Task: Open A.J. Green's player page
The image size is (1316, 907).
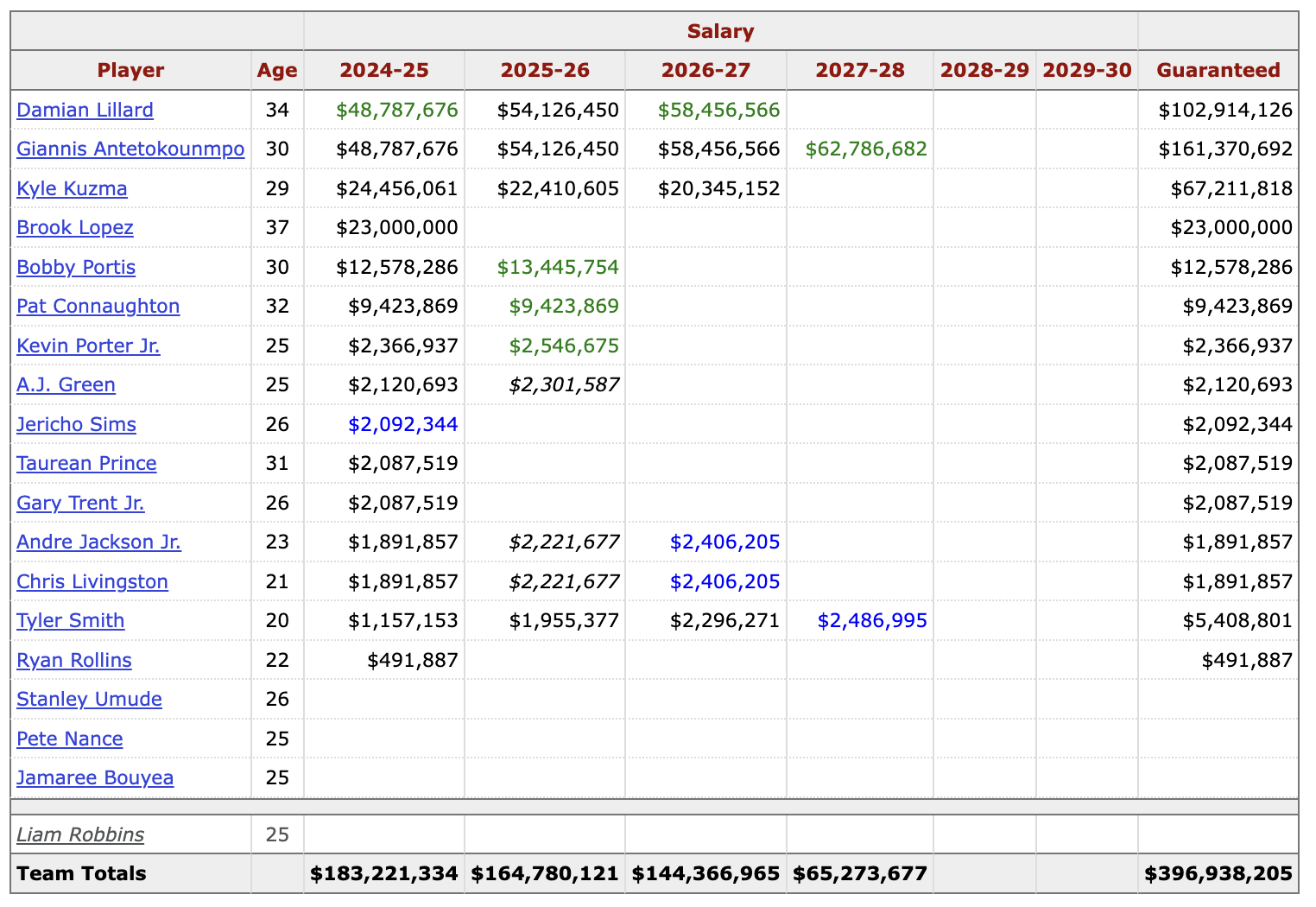Action: coord(66,384)
